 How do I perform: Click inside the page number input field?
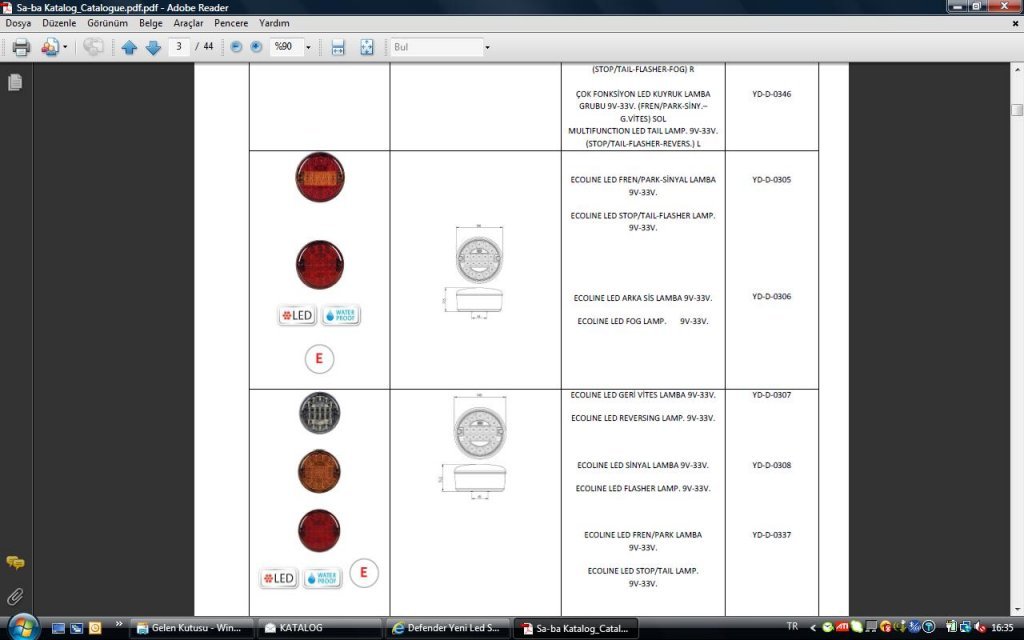[x=178, y=46]
